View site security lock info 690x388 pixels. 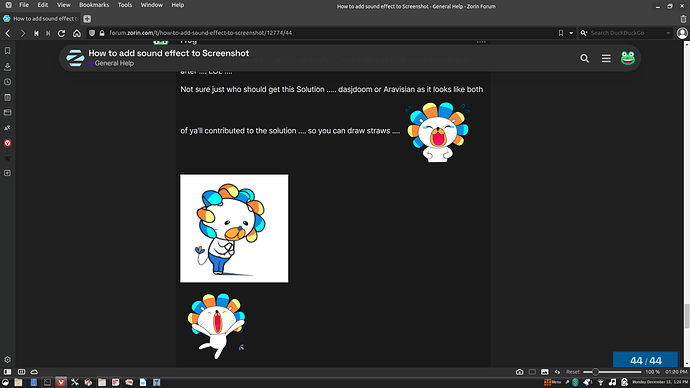pyautogui.click(x=102, y=33)
